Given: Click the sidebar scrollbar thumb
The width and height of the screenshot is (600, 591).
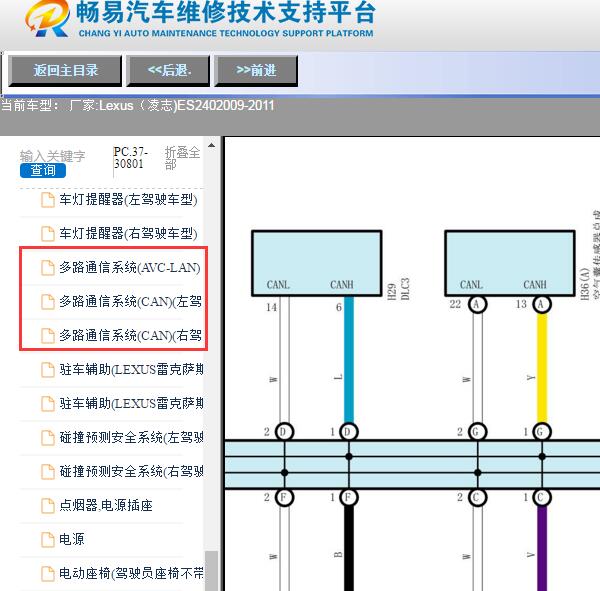Looking at the screenshot, I should coord(211,571).
